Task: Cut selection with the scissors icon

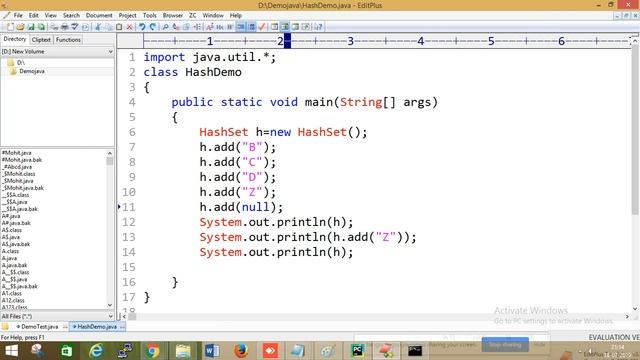Action: pos(98,27)
